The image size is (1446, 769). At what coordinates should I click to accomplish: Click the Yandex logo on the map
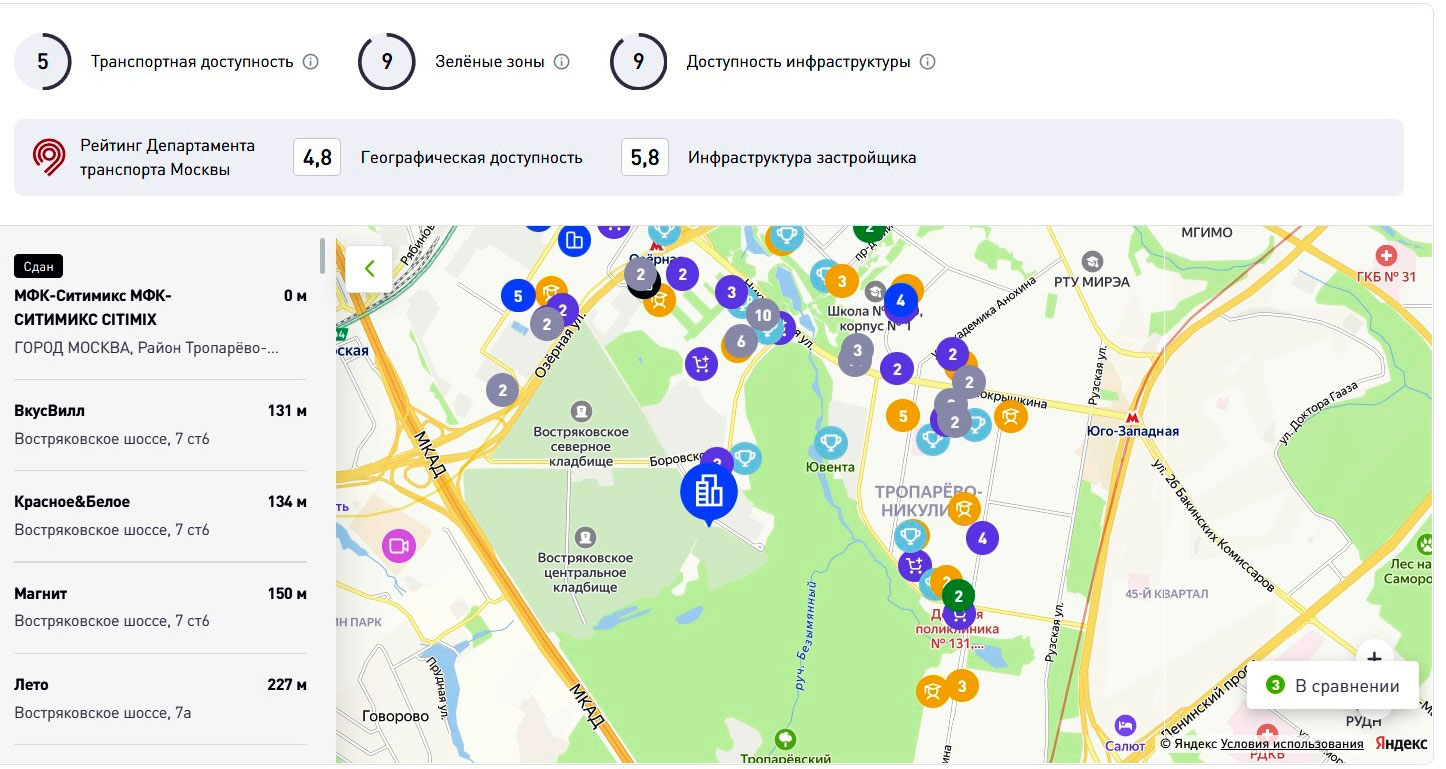(x=1401, y=743)
